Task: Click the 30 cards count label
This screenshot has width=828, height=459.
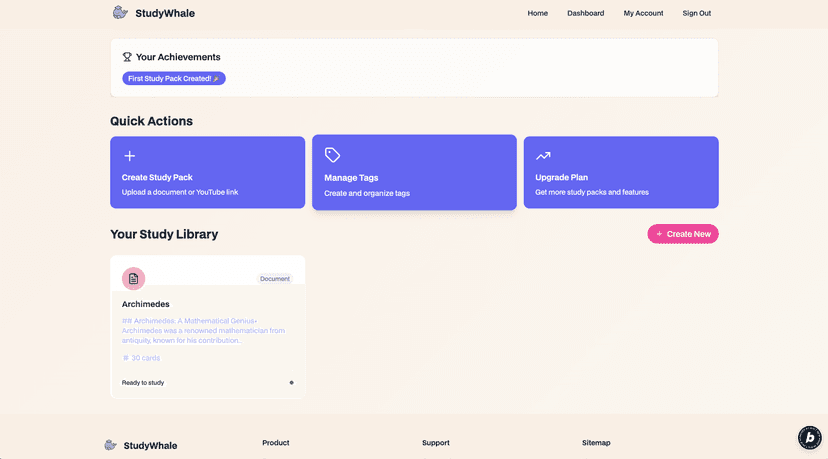Action: [142, 358]
